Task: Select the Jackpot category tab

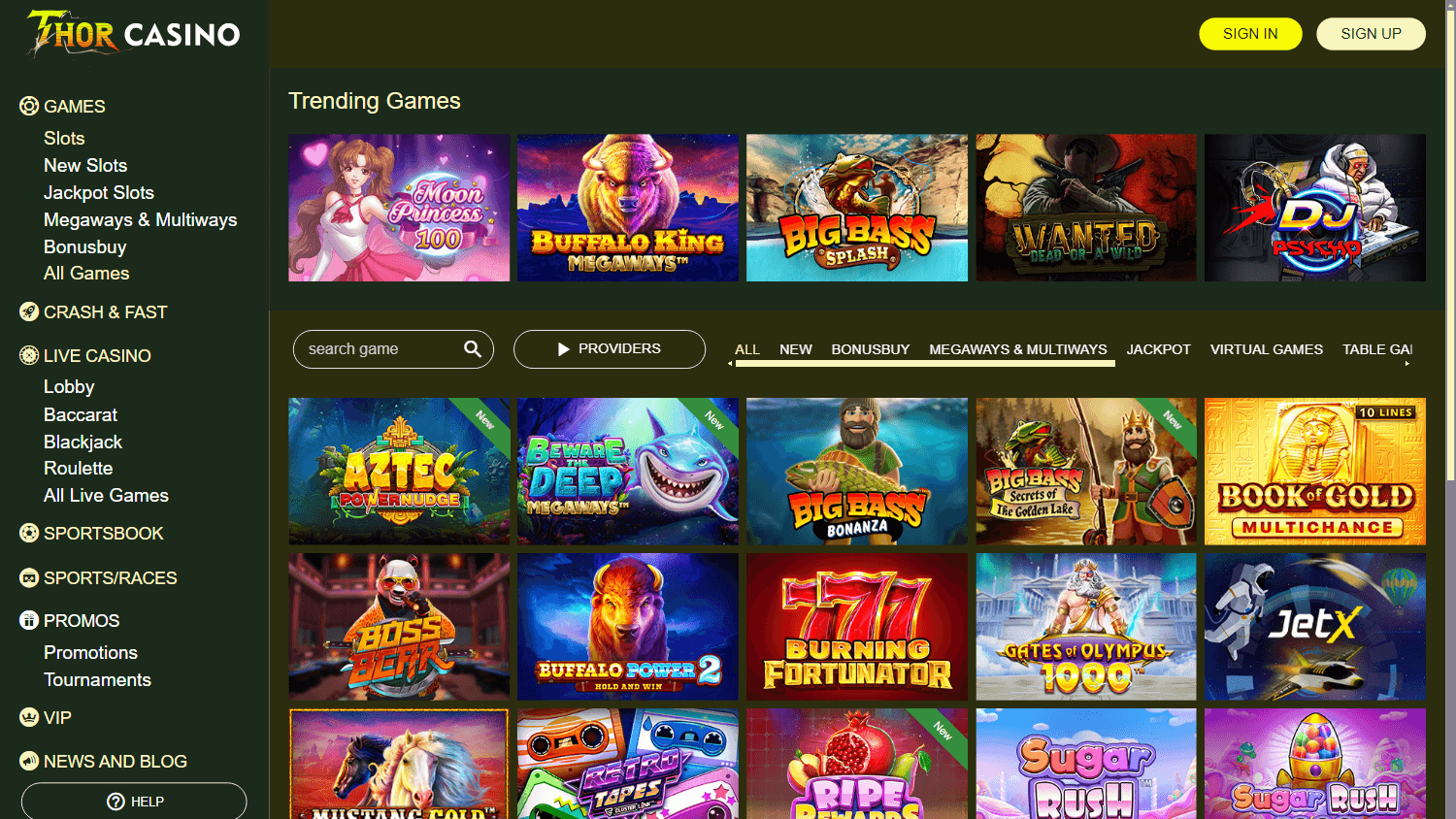Action: pyautogui.click(x=1159, y=349)
